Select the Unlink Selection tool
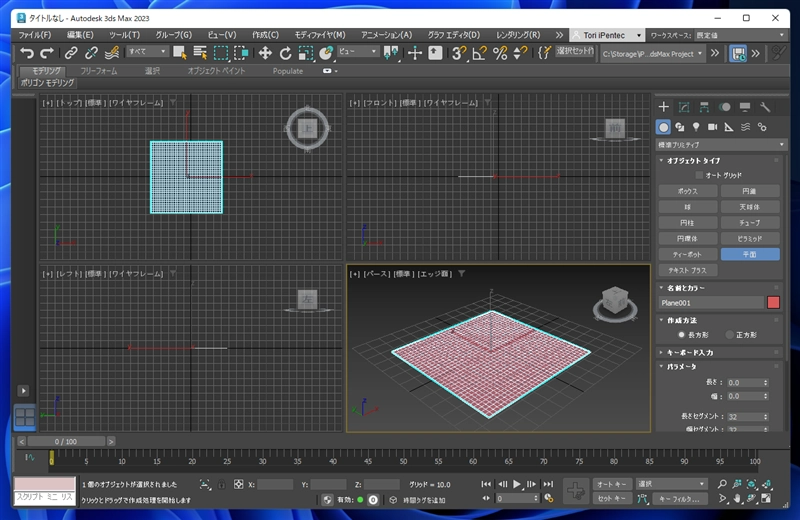 pyautogui.click(x=91, y=53)
